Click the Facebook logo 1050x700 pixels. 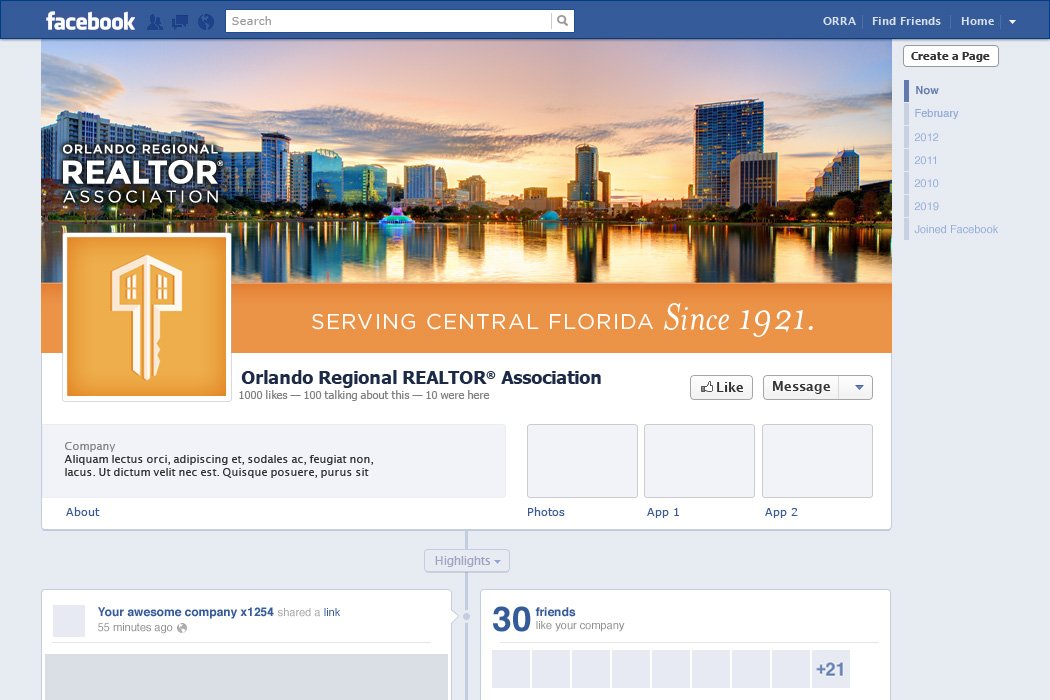(90, 21)
